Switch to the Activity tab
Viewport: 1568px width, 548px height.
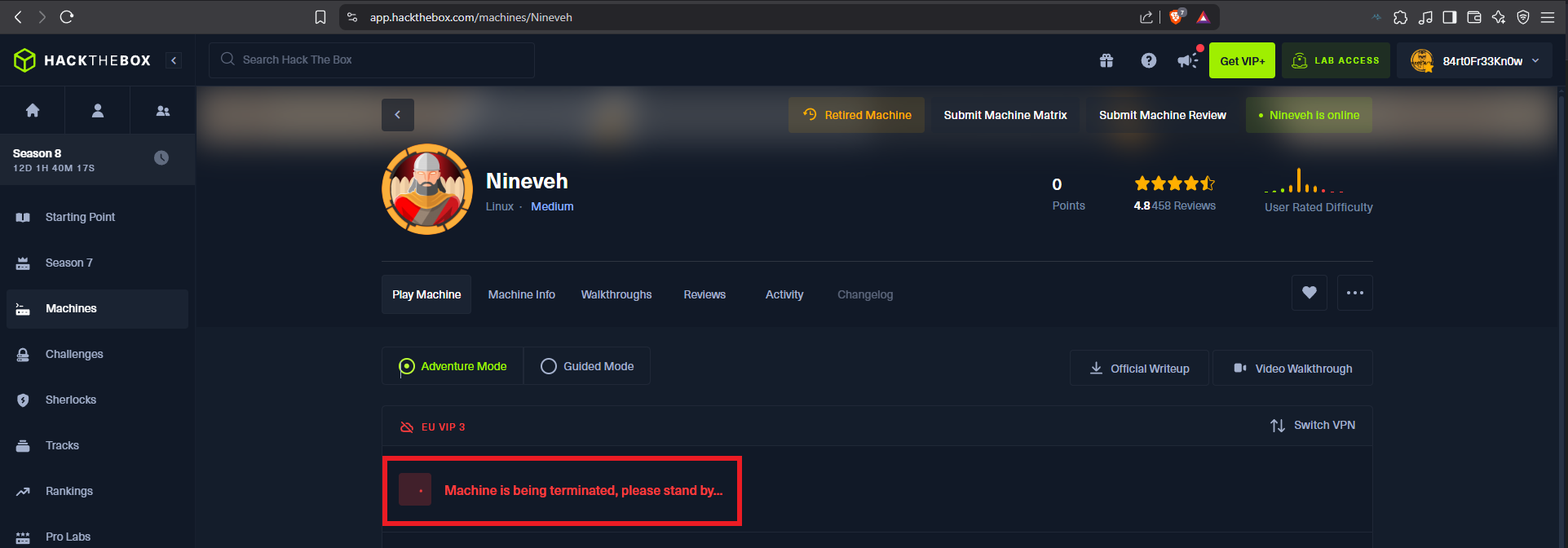pos(784,294)
